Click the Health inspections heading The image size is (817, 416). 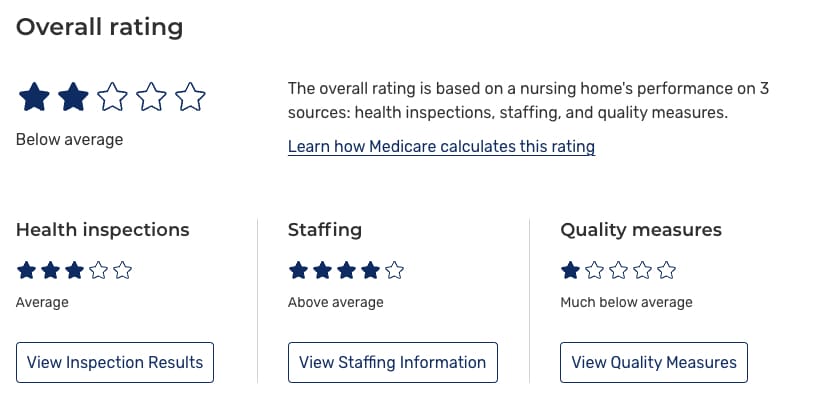(102, 230)
